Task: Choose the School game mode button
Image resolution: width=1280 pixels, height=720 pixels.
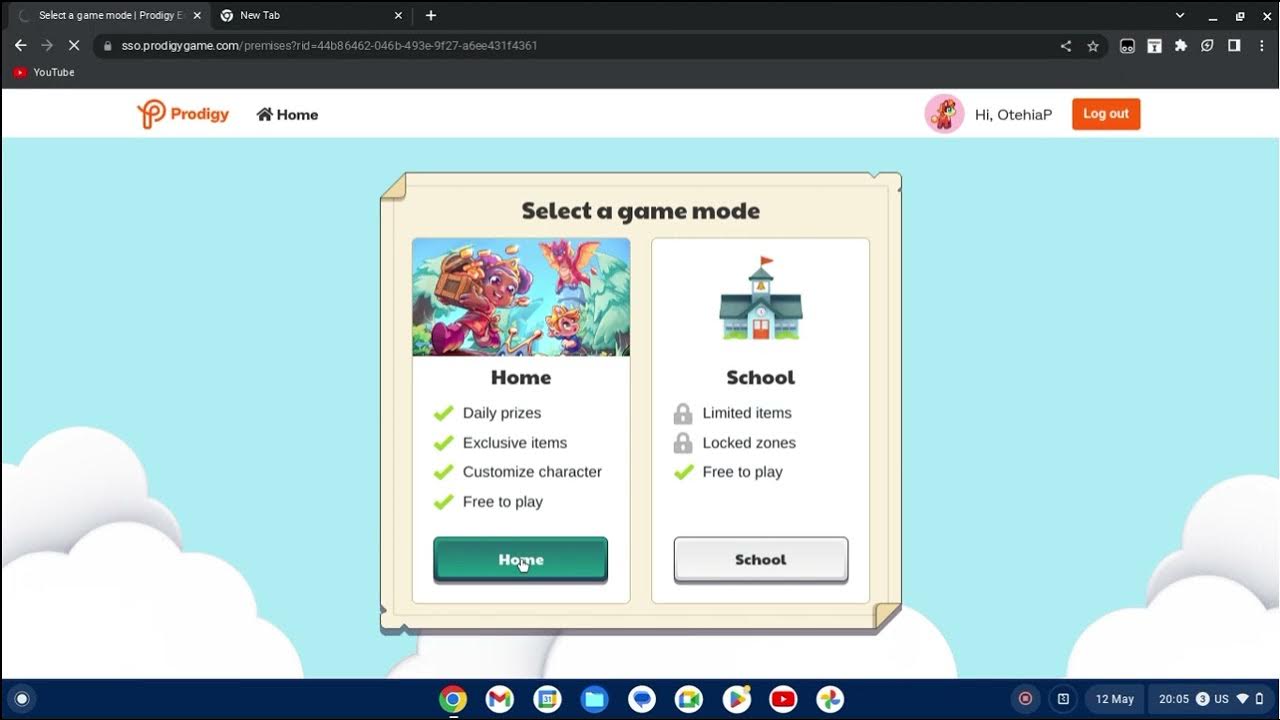Action: click(x=761, y=560)
